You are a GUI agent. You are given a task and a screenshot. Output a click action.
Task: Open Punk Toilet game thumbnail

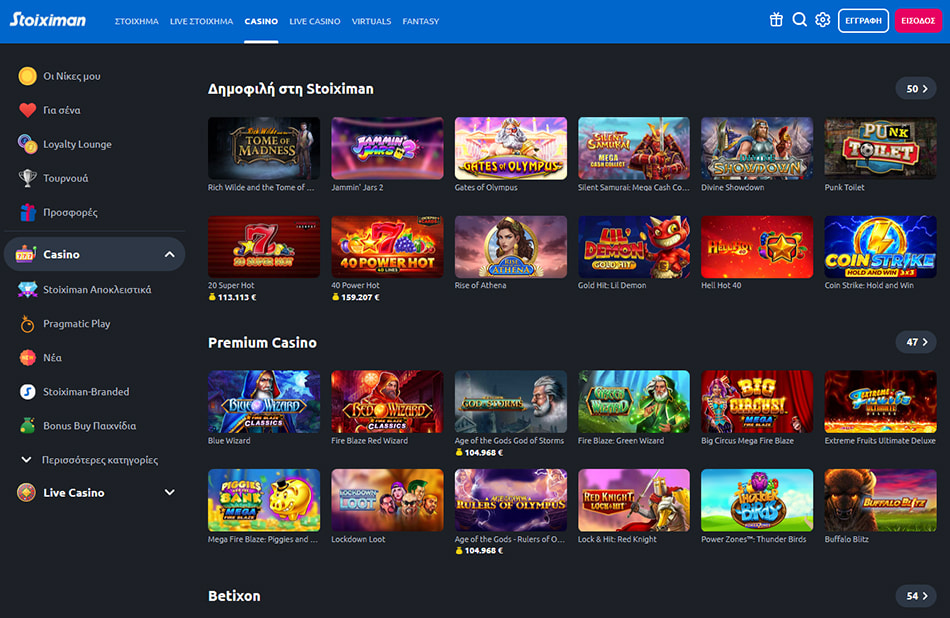pyautogui.click(x=880, y=148)
